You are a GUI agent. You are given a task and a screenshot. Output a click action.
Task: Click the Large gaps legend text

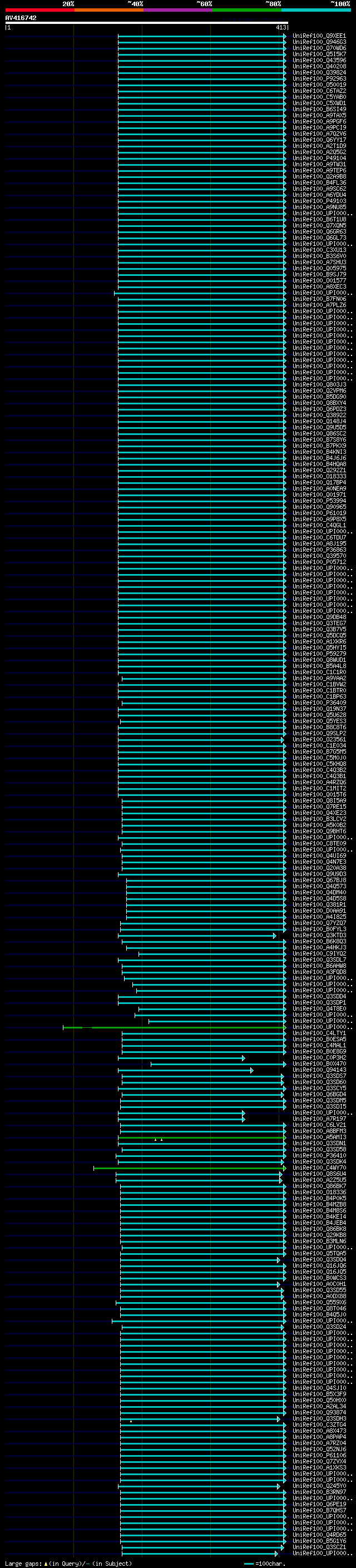pos(68,1564)
